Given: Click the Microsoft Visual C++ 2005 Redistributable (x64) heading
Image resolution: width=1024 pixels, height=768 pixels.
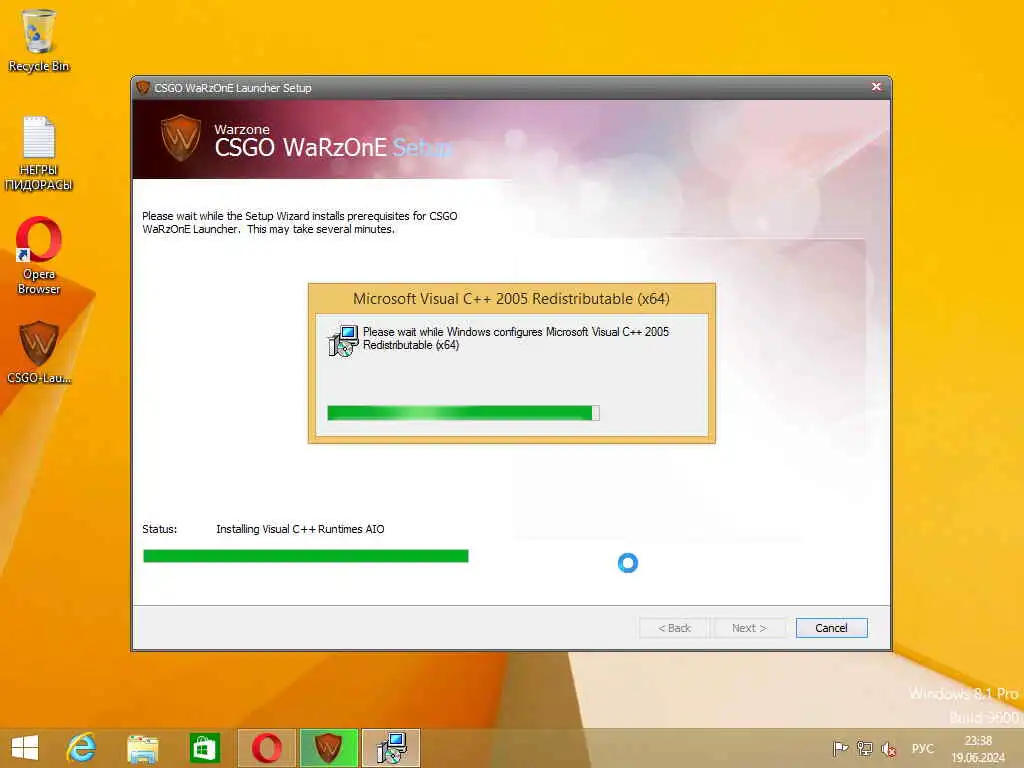Looking at the screenshot, I should [x=511, y=298].
